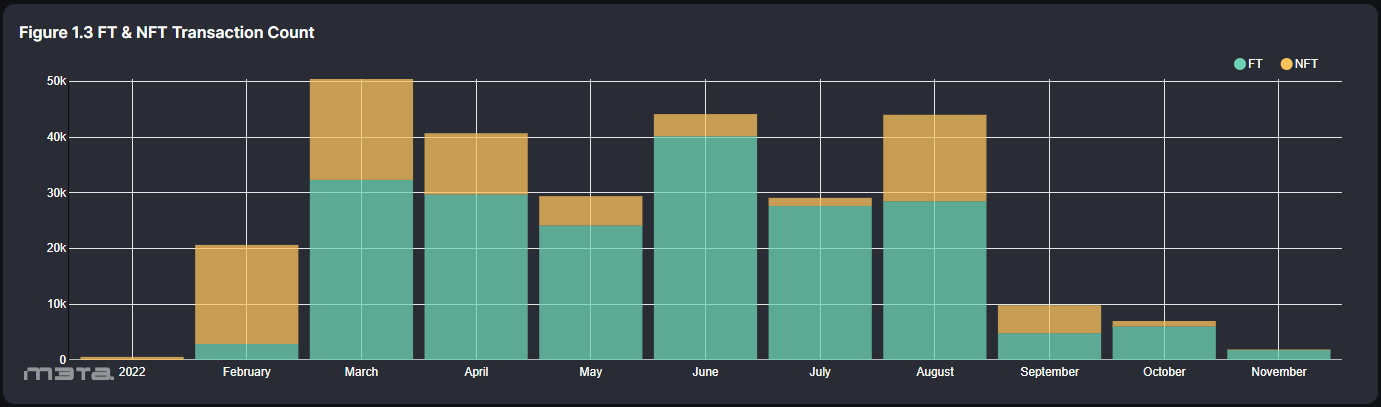This screenshot has width=1381, height=407.
Task: Toggle the FT legend series
Action: pos(1248,64)
